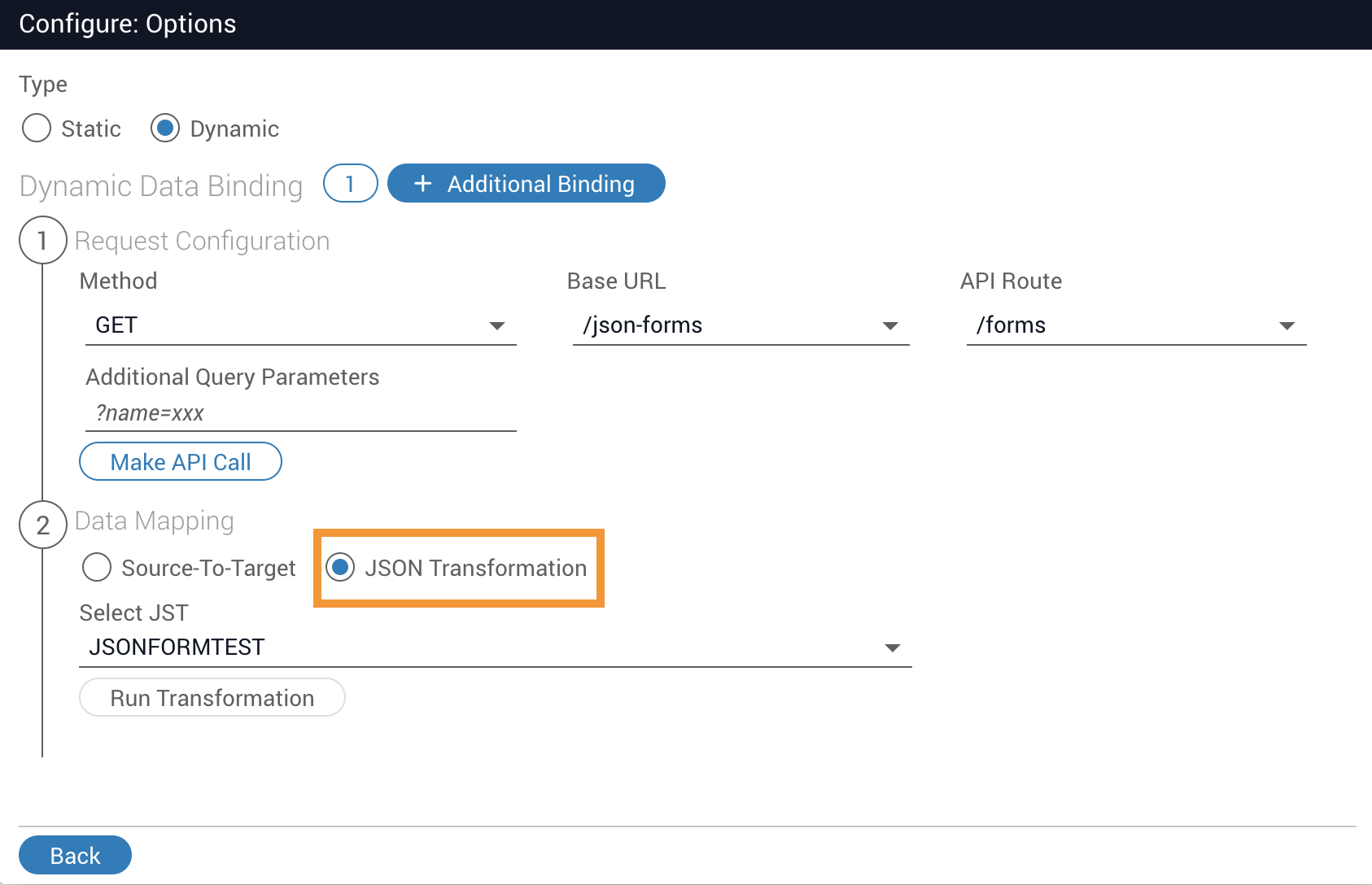Click step 1 Request Configuration circle
Screen dimensions: 1372x885
point(42,241)
